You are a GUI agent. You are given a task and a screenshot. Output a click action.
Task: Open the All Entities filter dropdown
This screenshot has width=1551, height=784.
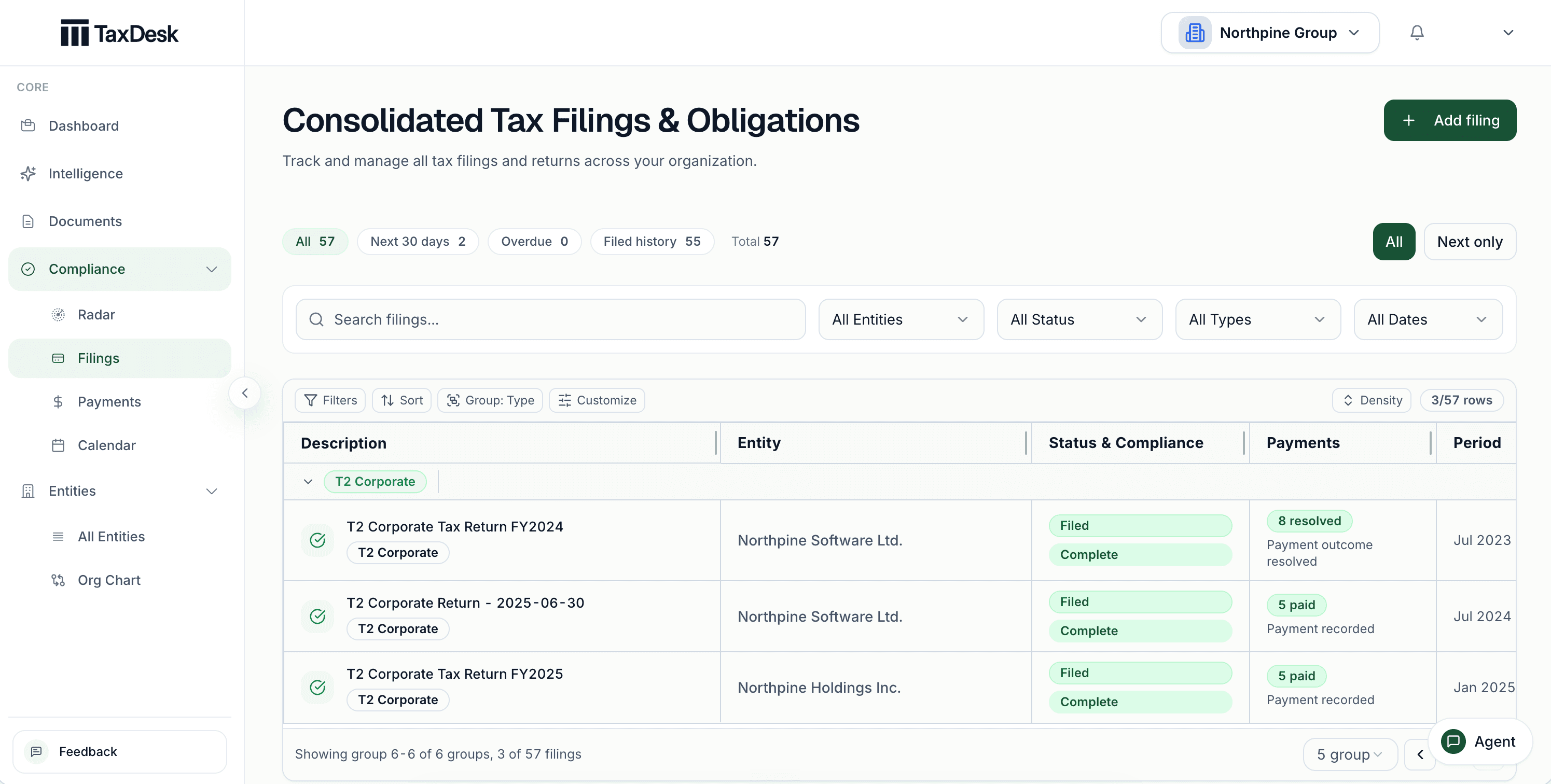coord(901,319)
